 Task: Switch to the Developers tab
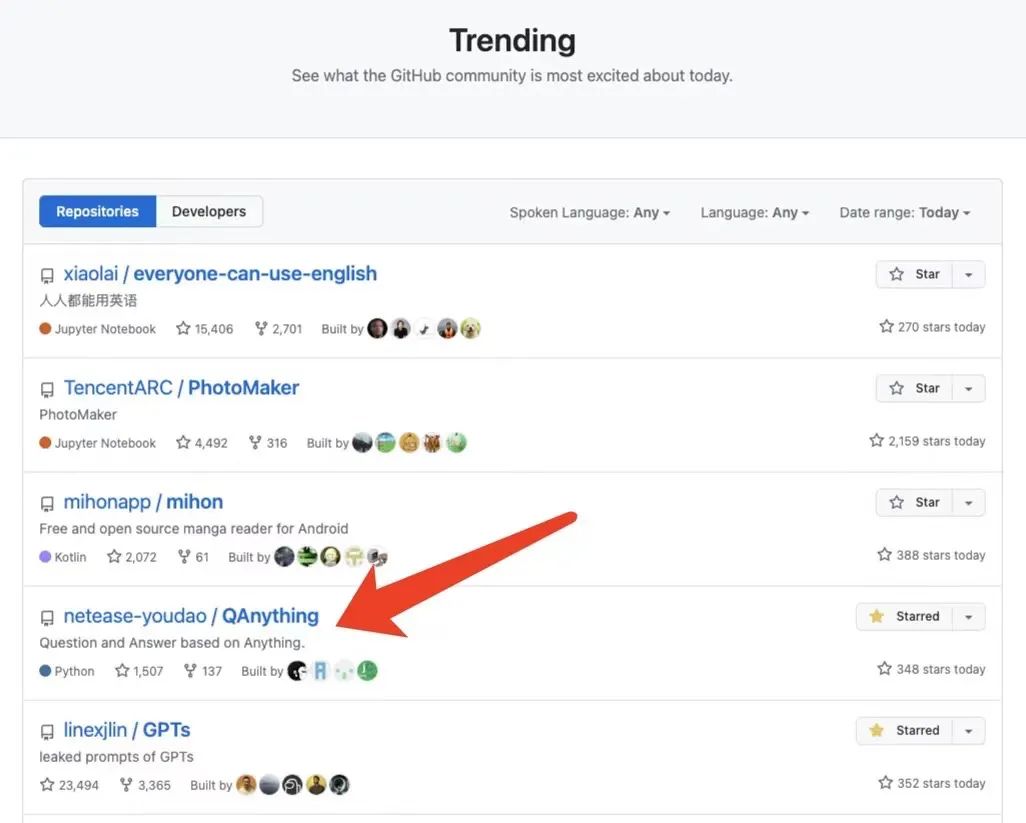[209, 211]
